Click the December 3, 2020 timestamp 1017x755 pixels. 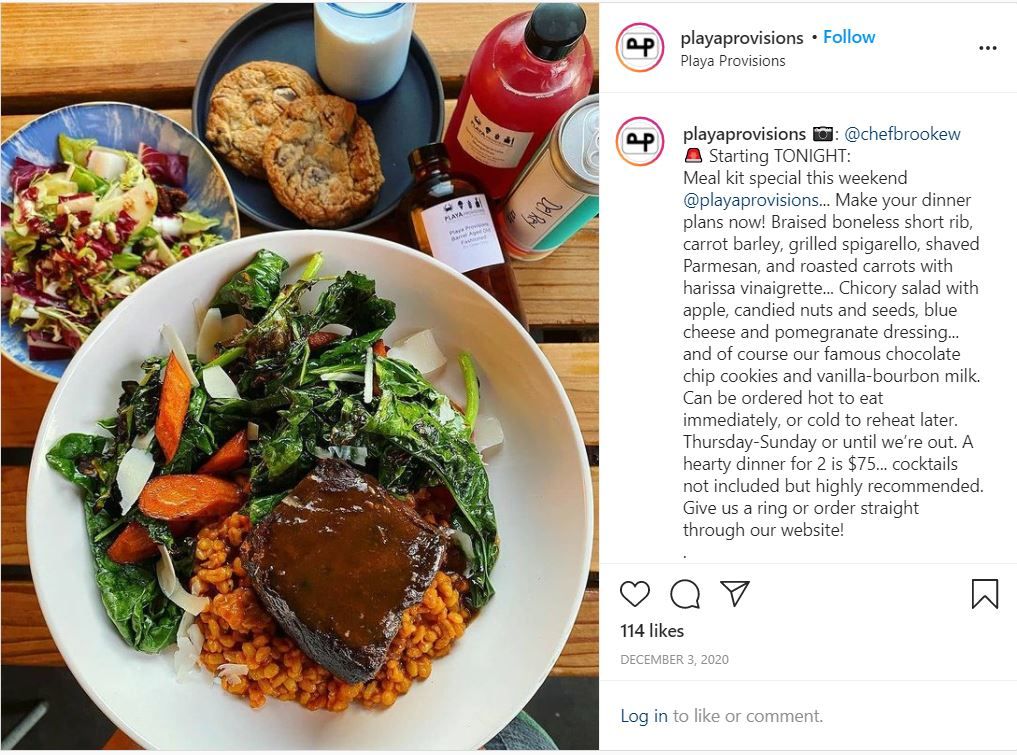click(x=674, y=660)
